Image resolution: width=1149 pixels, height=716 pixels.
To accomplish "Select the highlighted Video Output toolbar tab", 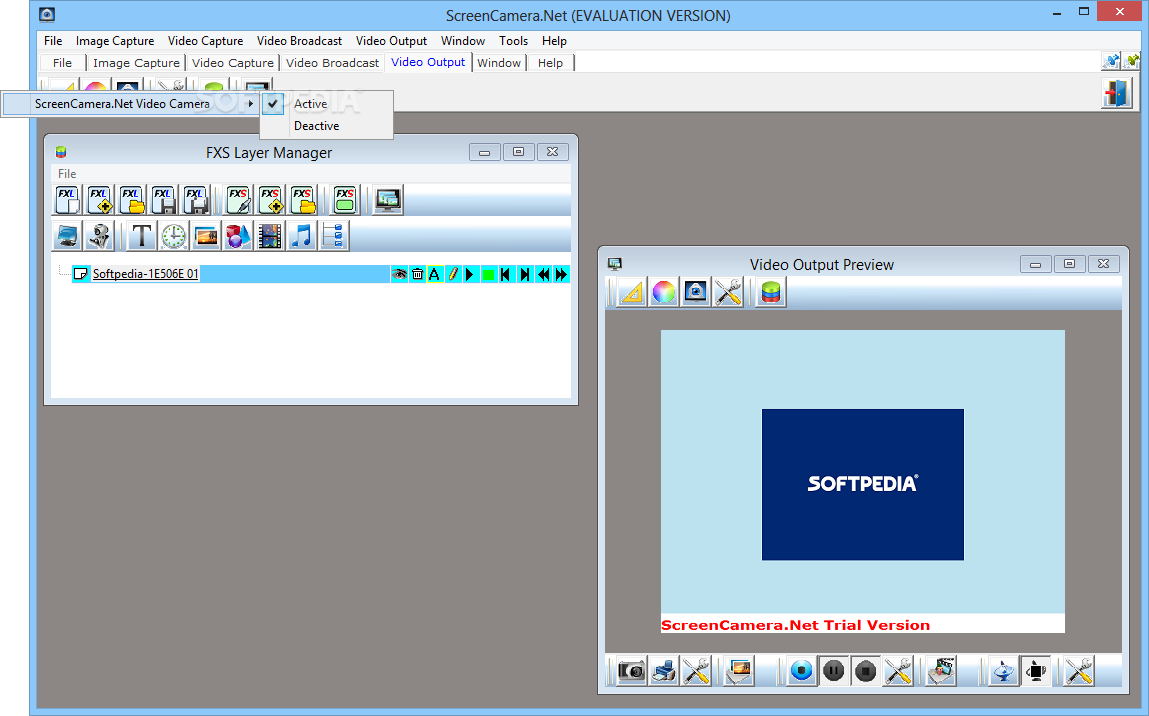I will point(428,62).
